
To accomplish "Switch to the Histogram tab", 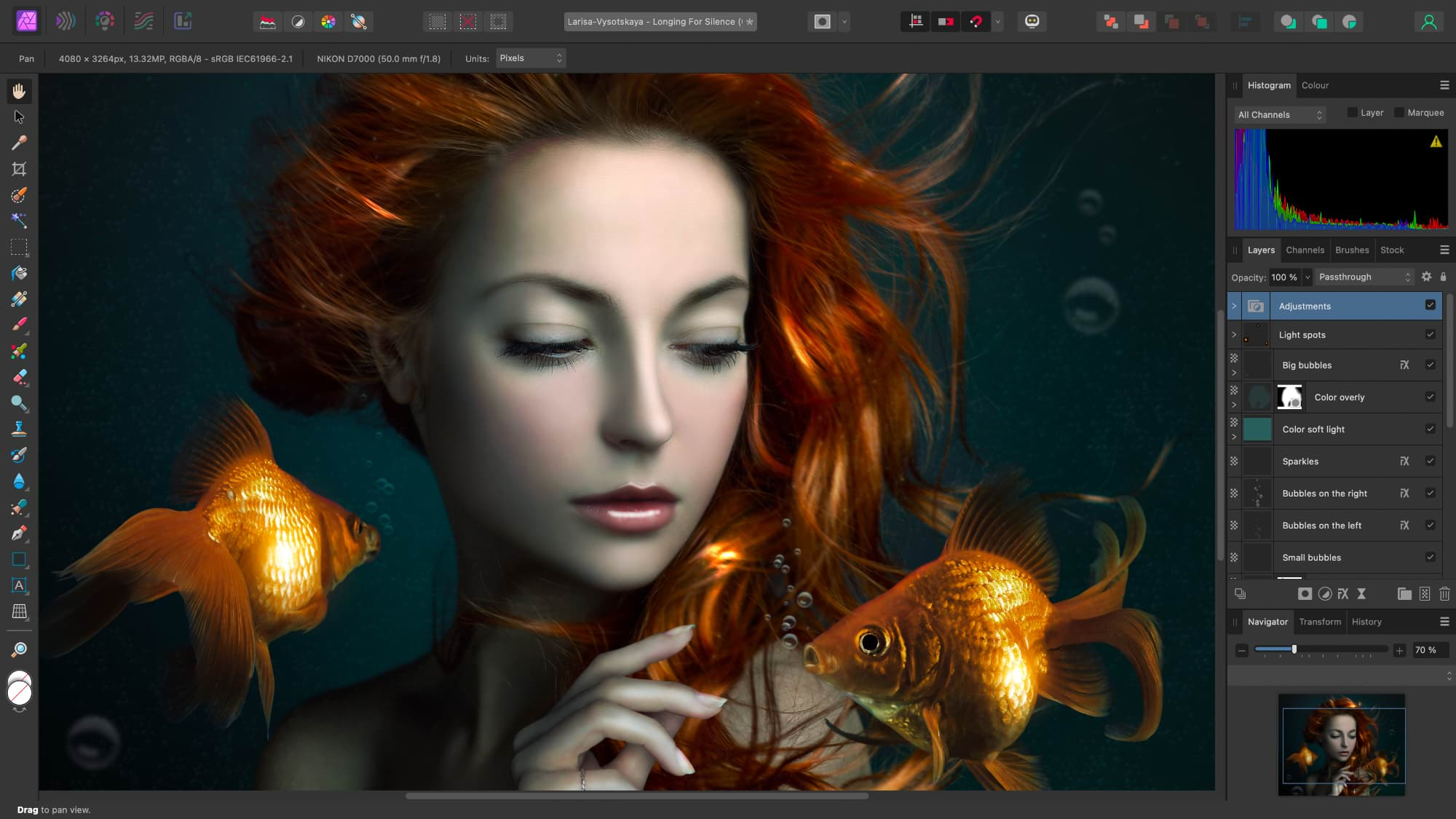I will click(x=1268, y=85).
